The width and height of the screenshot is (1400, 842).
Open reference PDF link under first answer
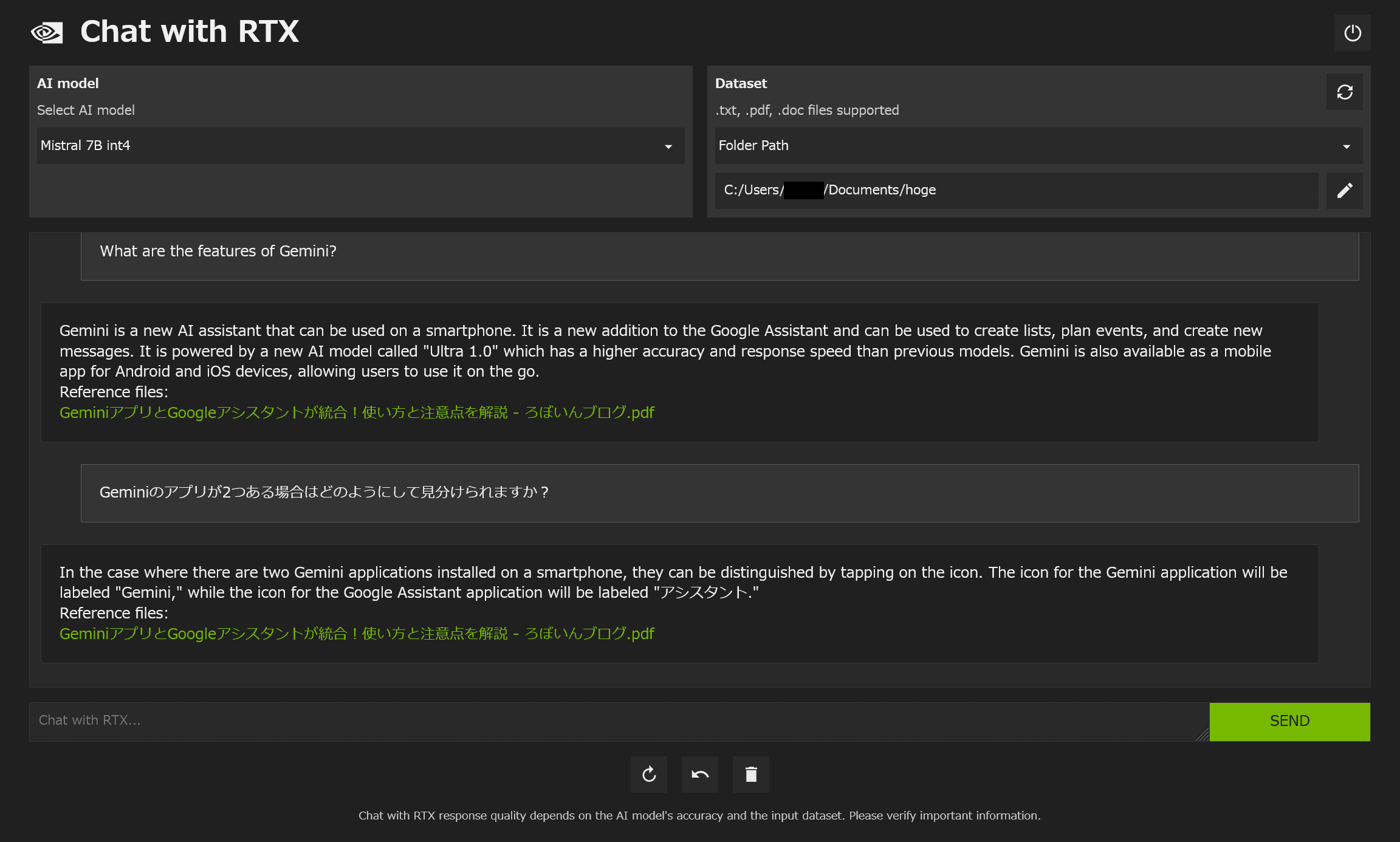tap(357, 412)
